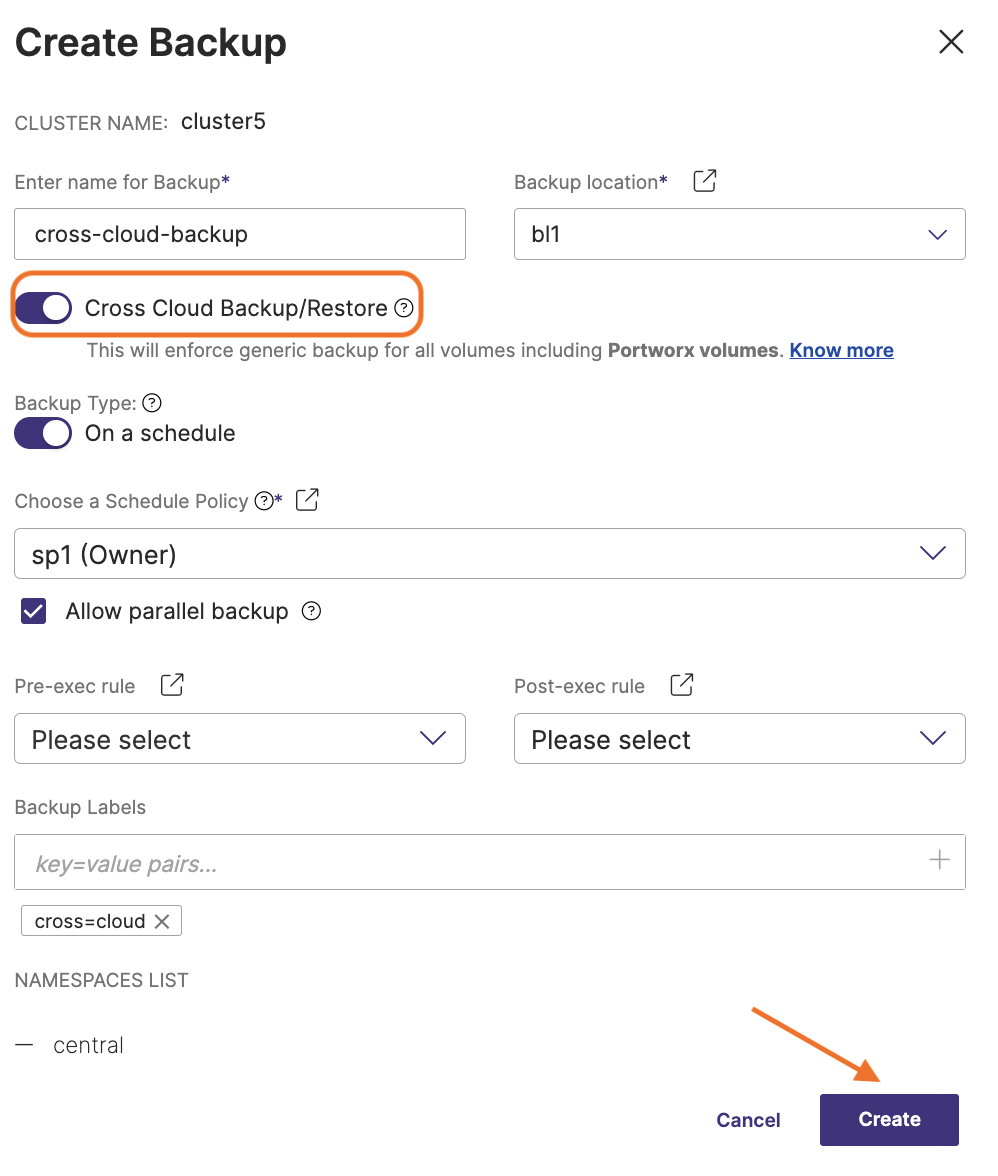The height and width of the screenshot is (1176, 998).
Task: Click Cross Cloud Backup/Restore help icon
Action: [x=403, y=308]
